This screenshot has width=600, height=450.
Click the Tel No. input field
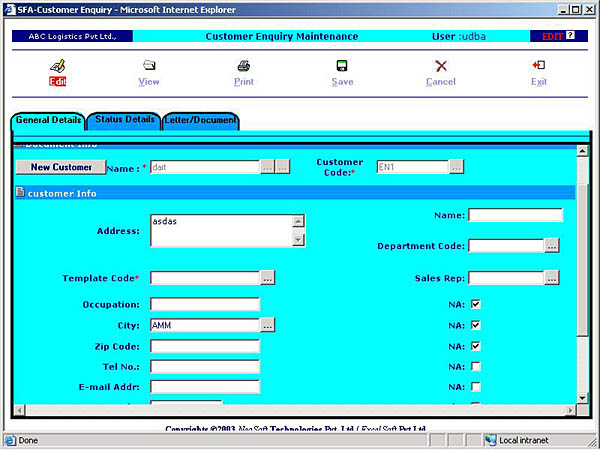tap(205, 367)
